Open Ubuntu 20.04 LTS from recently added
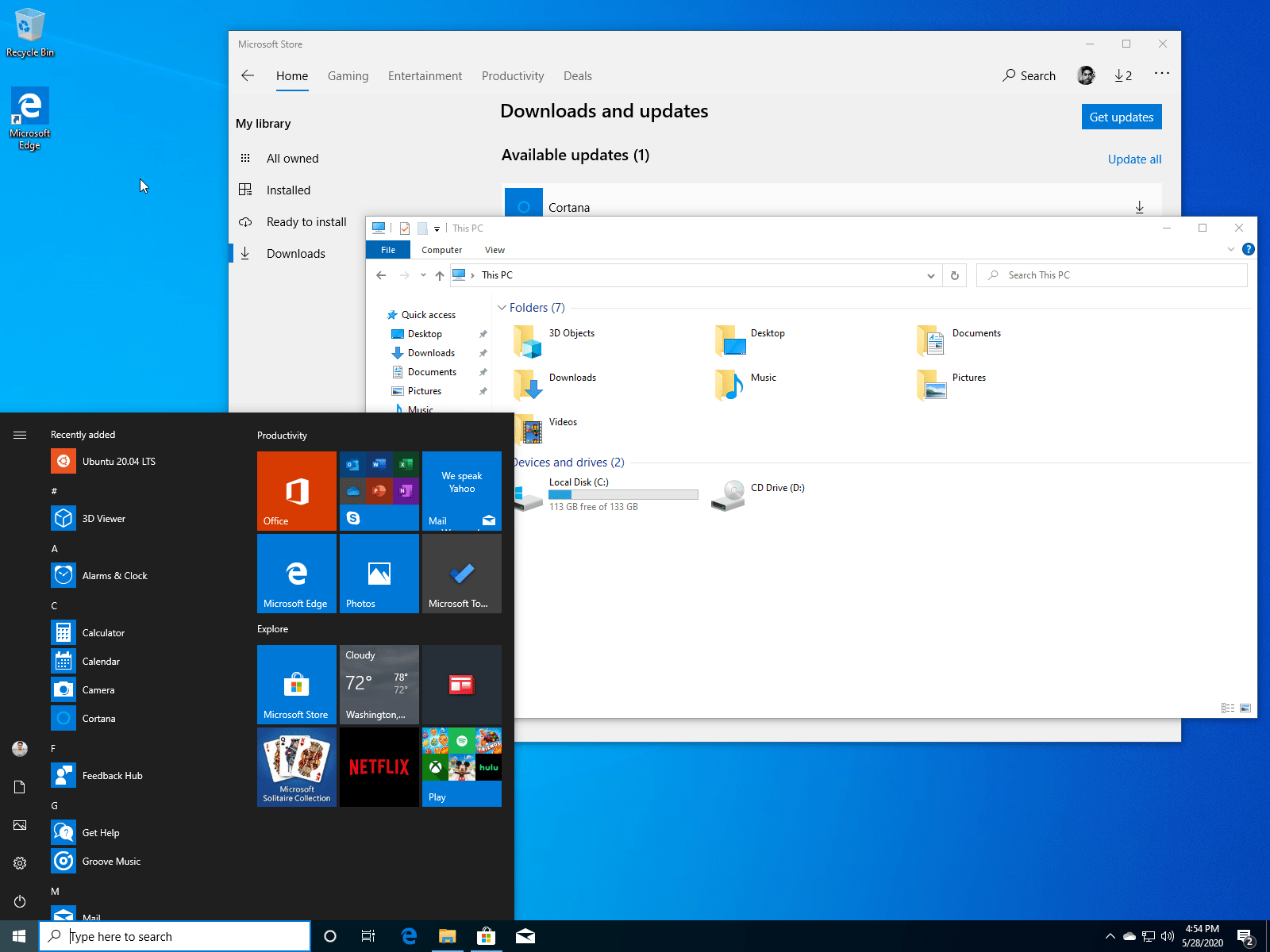 click(x=143, y=461)
